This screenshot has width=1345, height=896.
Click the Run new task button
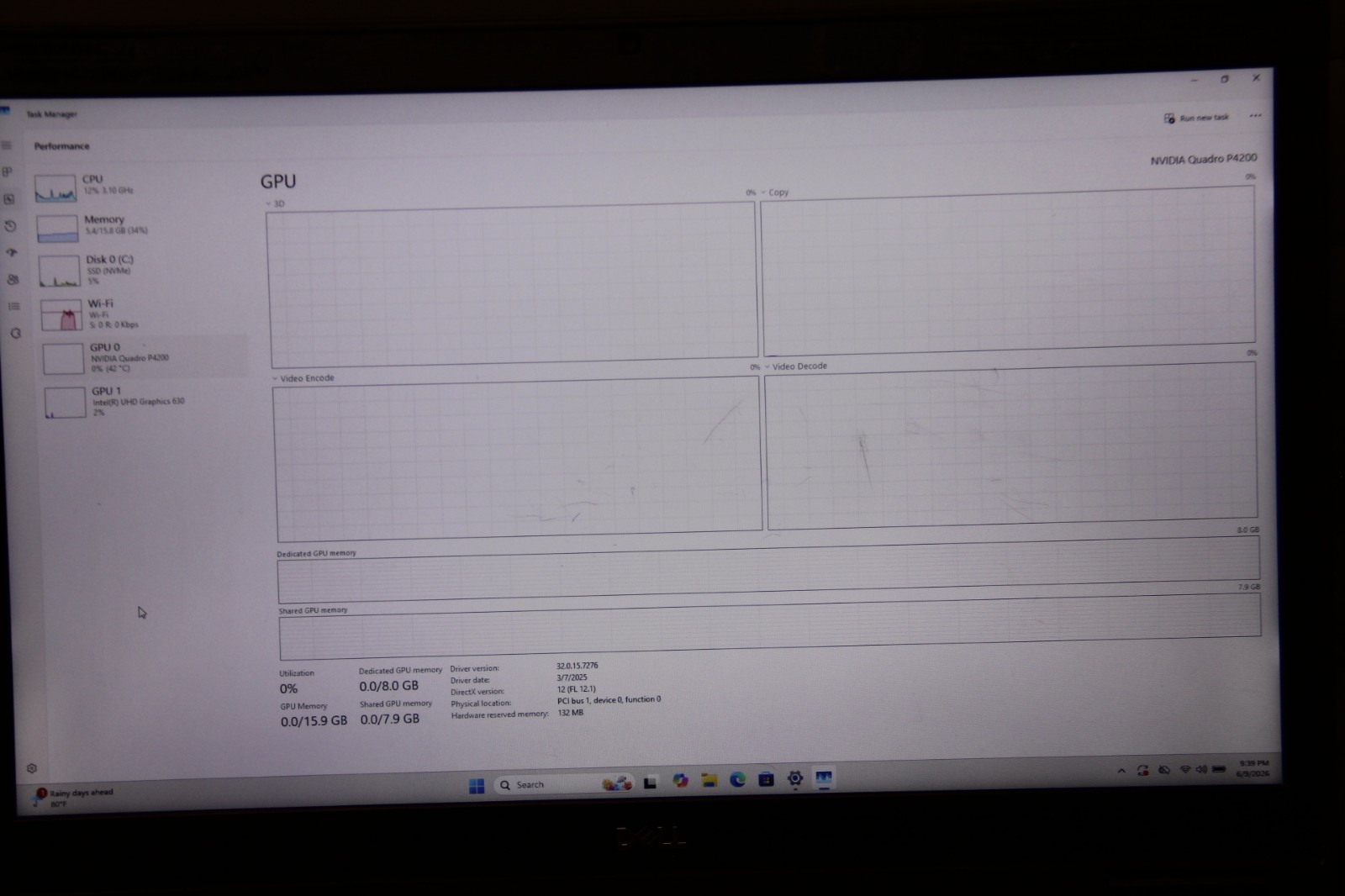(x=1196, y=118)
